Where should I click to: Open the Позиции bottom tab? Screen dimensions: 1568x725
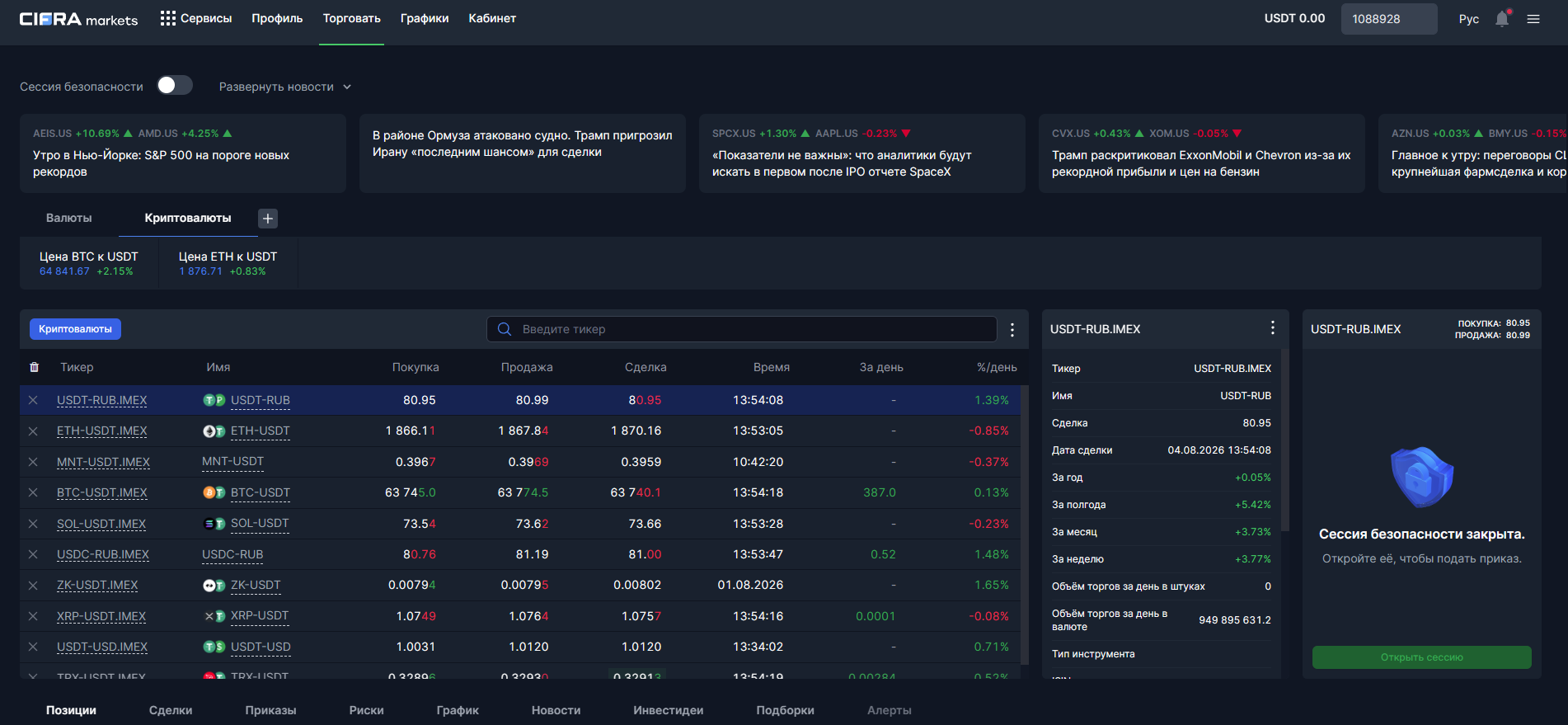(x=71, y=710)
